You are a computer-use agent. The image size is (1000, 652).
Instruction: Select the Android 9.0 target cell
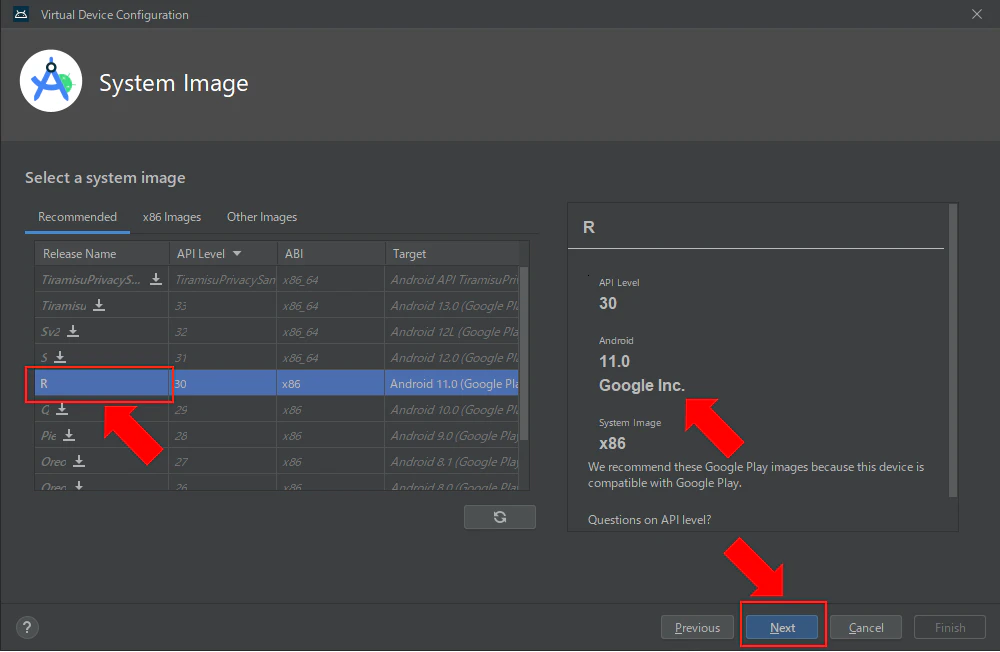(x=452, y=436)
